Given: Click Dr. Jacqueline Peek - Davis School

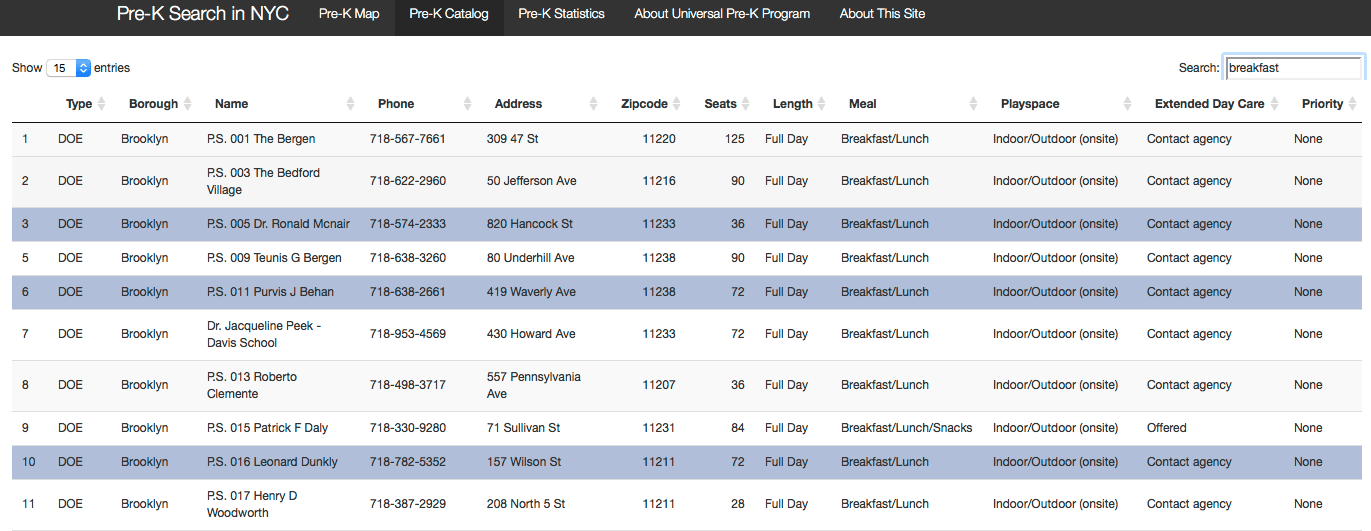Looking at the screenshot, I should point(264,334).
